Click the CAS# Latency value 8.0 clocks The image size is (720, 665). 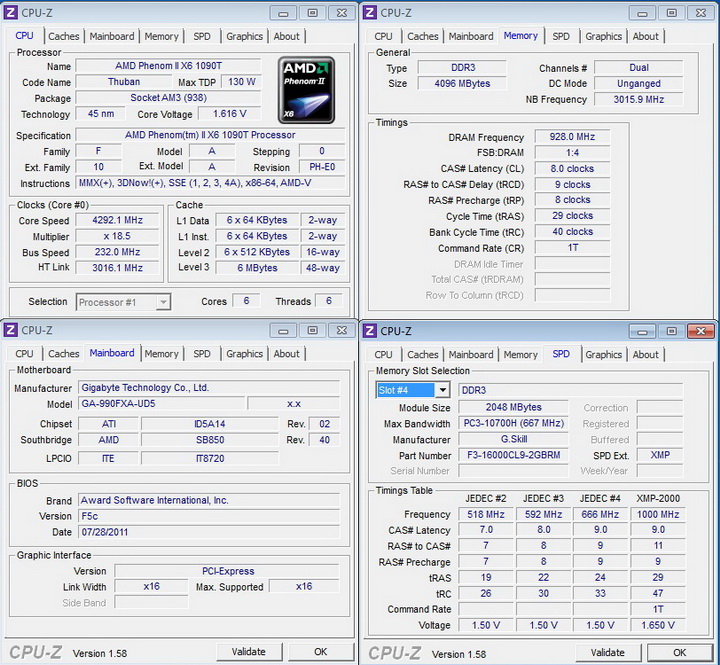click(x=573, y=169)
